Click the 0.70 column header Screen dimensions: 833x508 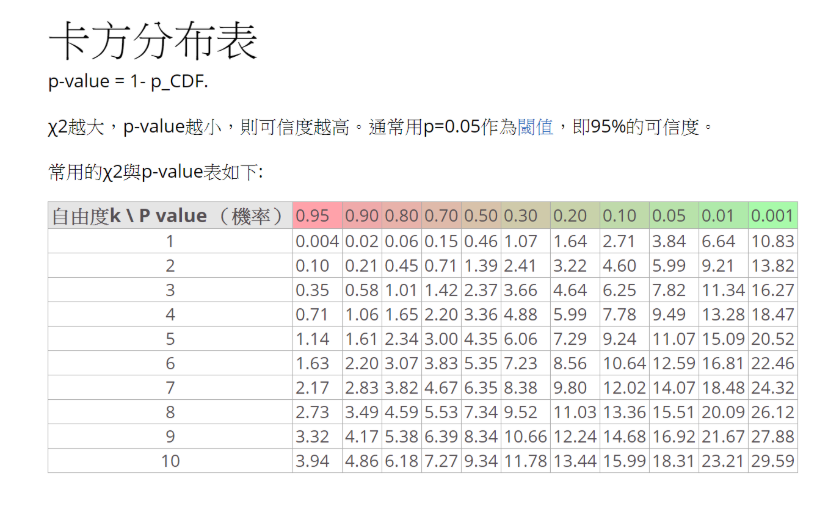point(441,216)
